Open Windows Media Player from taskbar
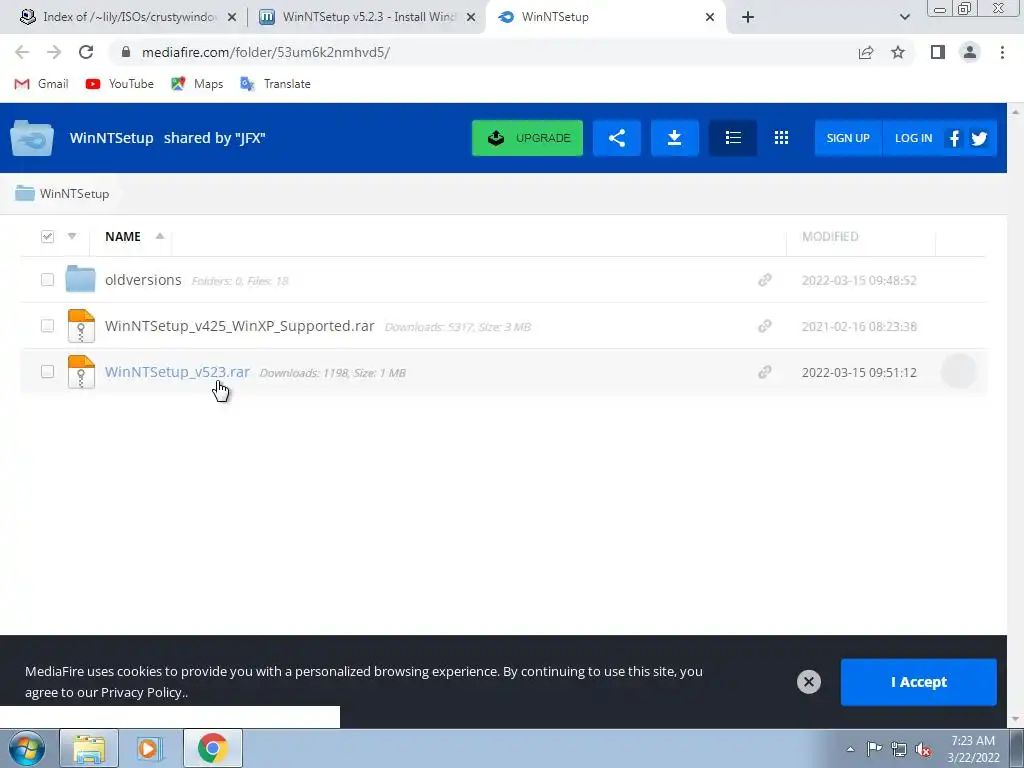Screen dimensions: 1024x768 150,748
